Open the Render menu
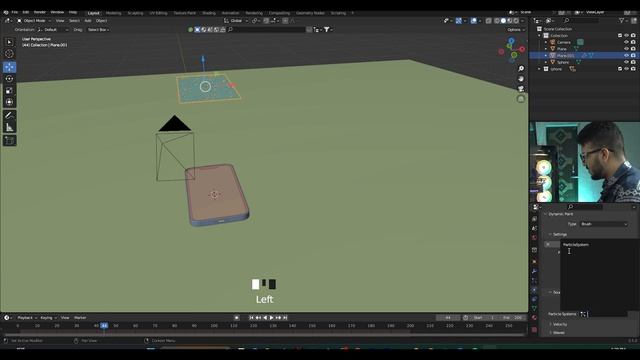This screenshot has width=640, height=360. [x=40, y=13]
